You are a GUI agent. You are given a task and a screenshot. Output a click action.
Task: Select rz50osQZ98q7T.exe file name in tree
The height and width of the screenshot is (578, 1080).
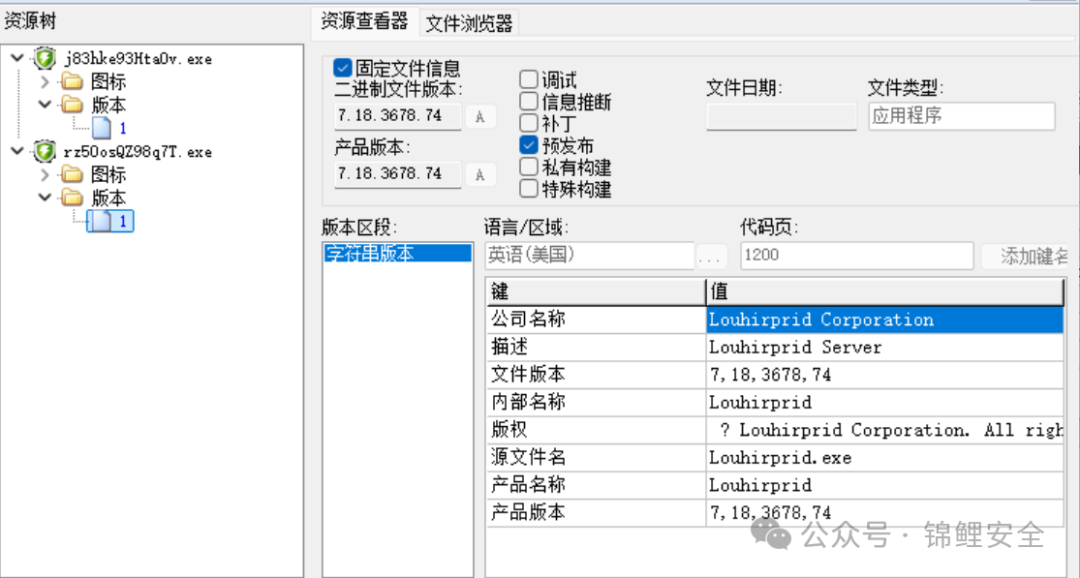tap(138, 152)
